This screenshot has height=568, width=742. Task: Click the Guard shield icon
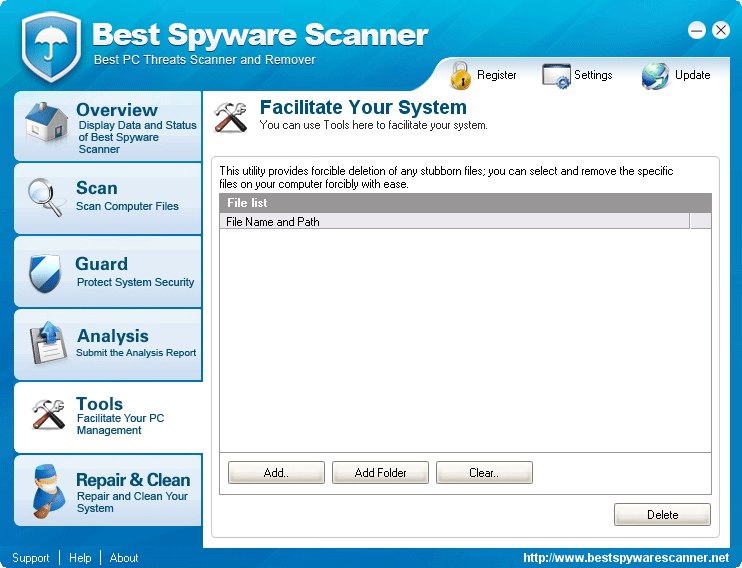pos(45,273)
